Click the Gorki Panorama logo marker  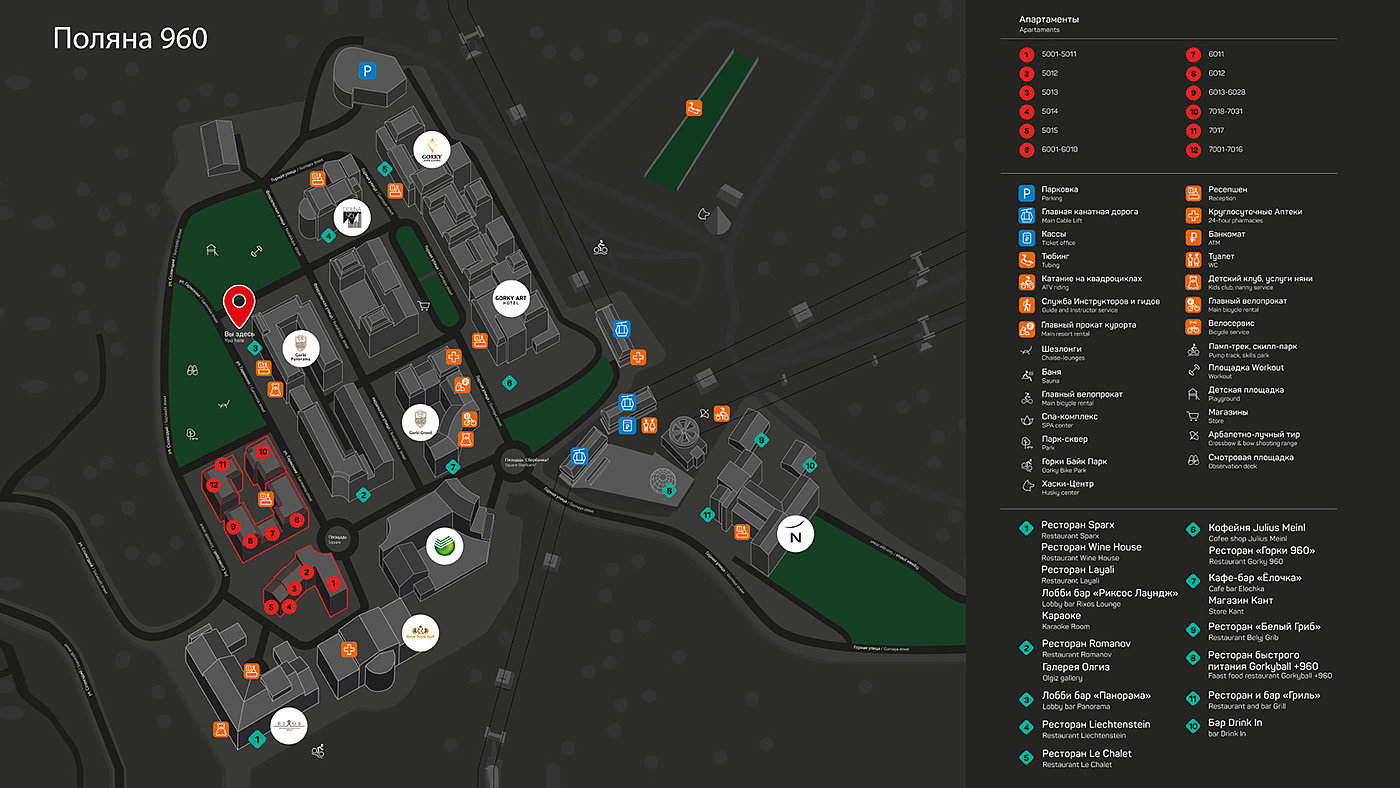[301, 347]
